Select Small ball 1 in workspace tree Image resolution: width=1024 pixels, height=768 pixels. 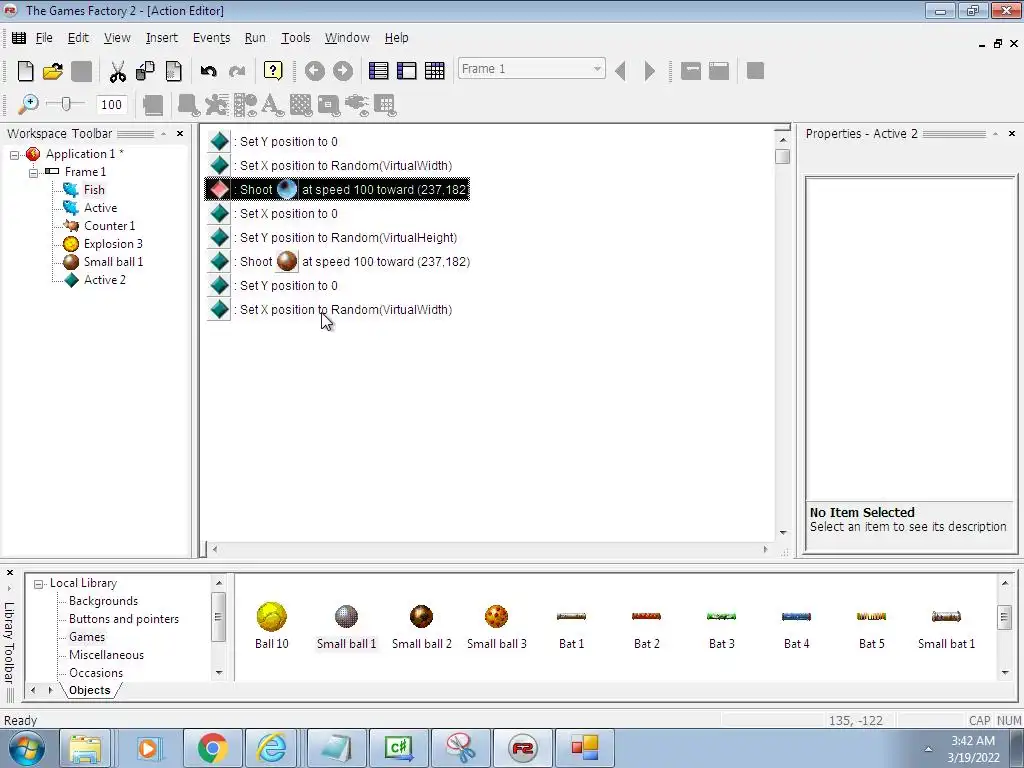(x=113, y=261)
